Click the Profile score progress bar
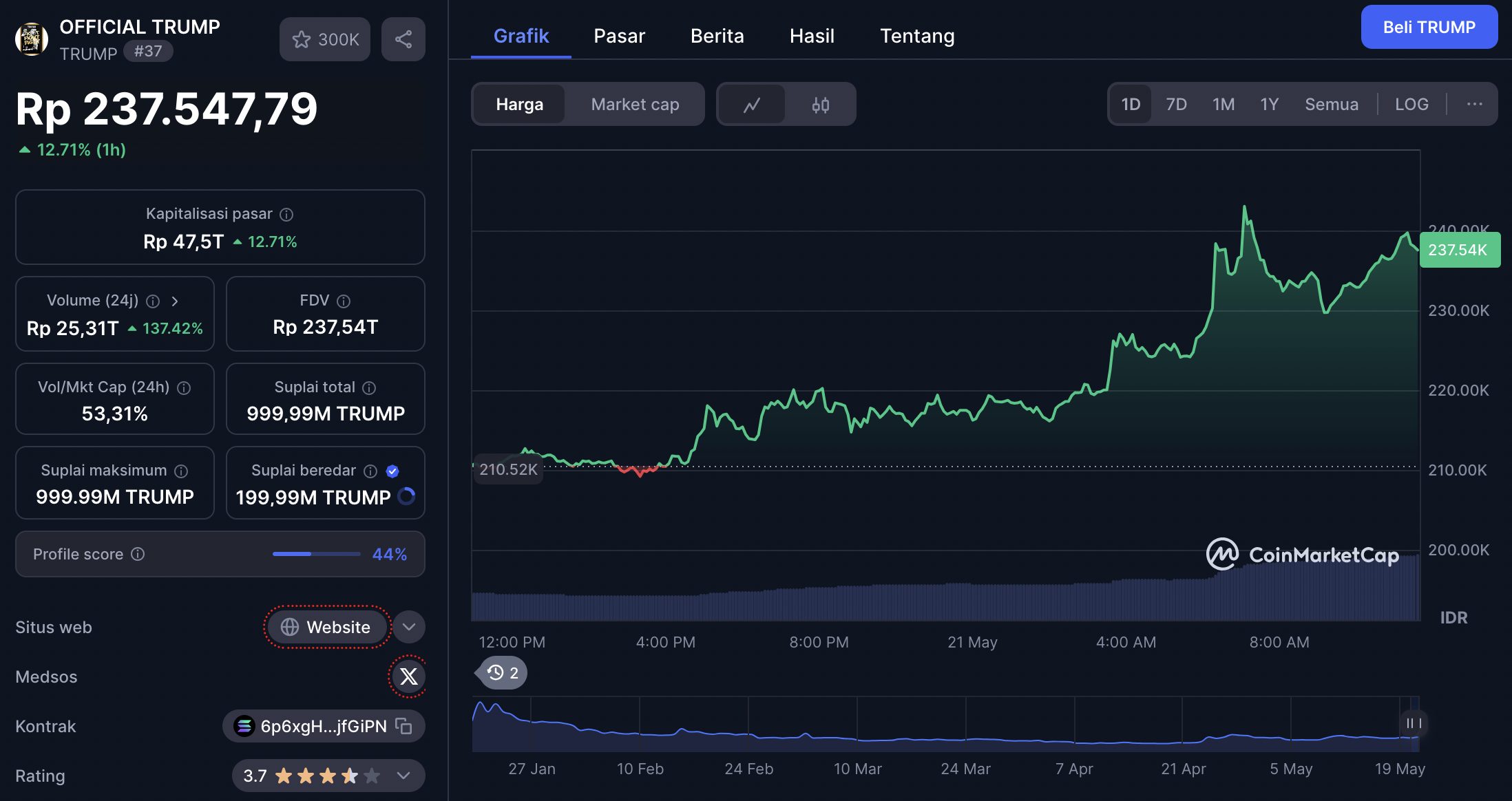Viewport: 1512px width, 801px height. pyautogui.click(x=317, y=554)
